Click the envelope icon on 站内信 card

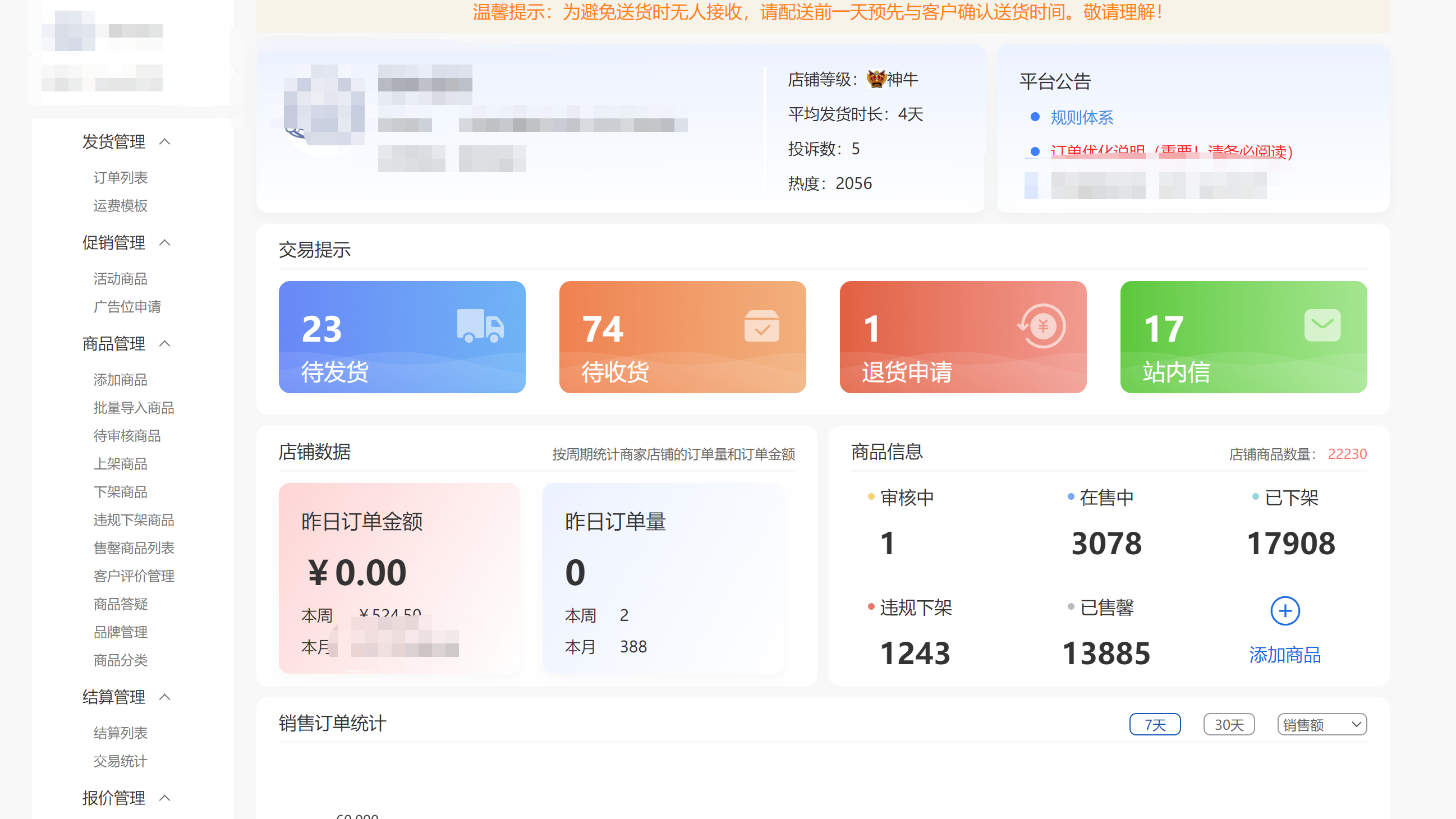[x=1322, y=325]
